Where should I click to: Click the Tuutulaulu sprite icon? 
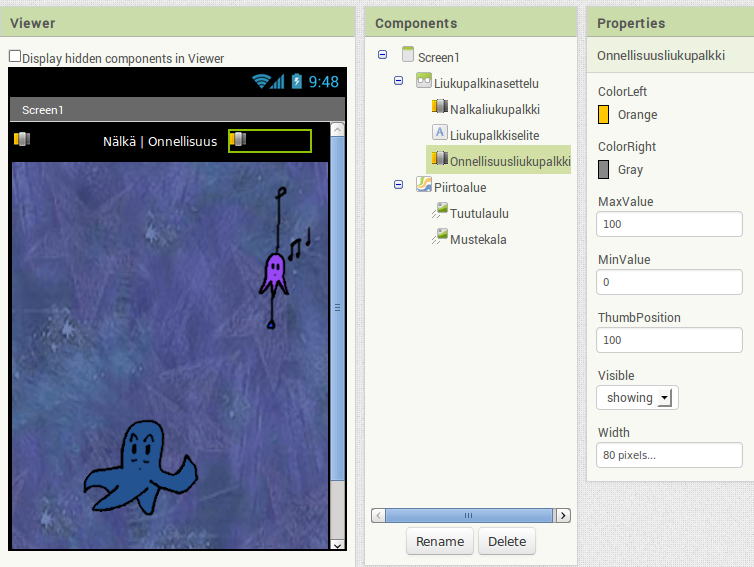pos(440,210)
